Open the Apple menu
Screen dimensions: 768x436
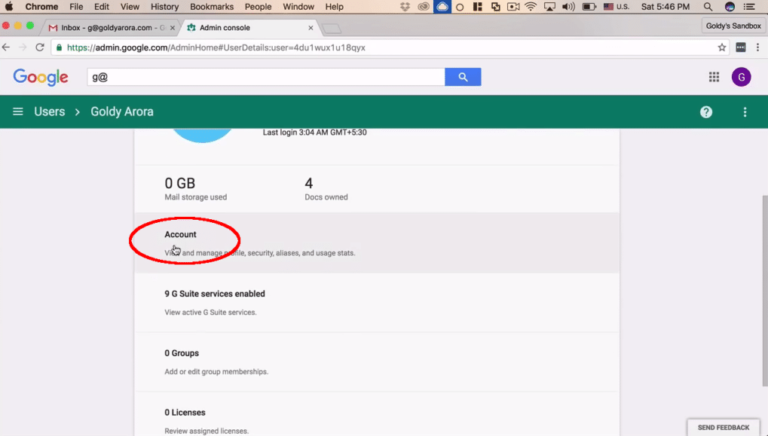9,7
